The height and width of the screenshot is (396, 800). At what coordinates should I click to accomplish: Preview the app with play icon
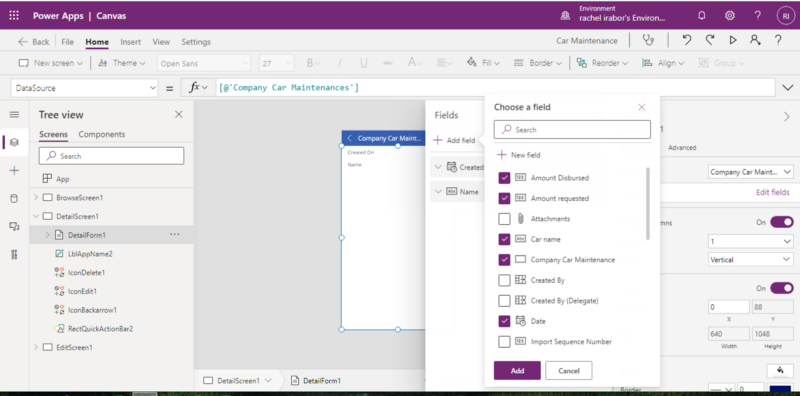pyautogui.click(x=733, y=40)
